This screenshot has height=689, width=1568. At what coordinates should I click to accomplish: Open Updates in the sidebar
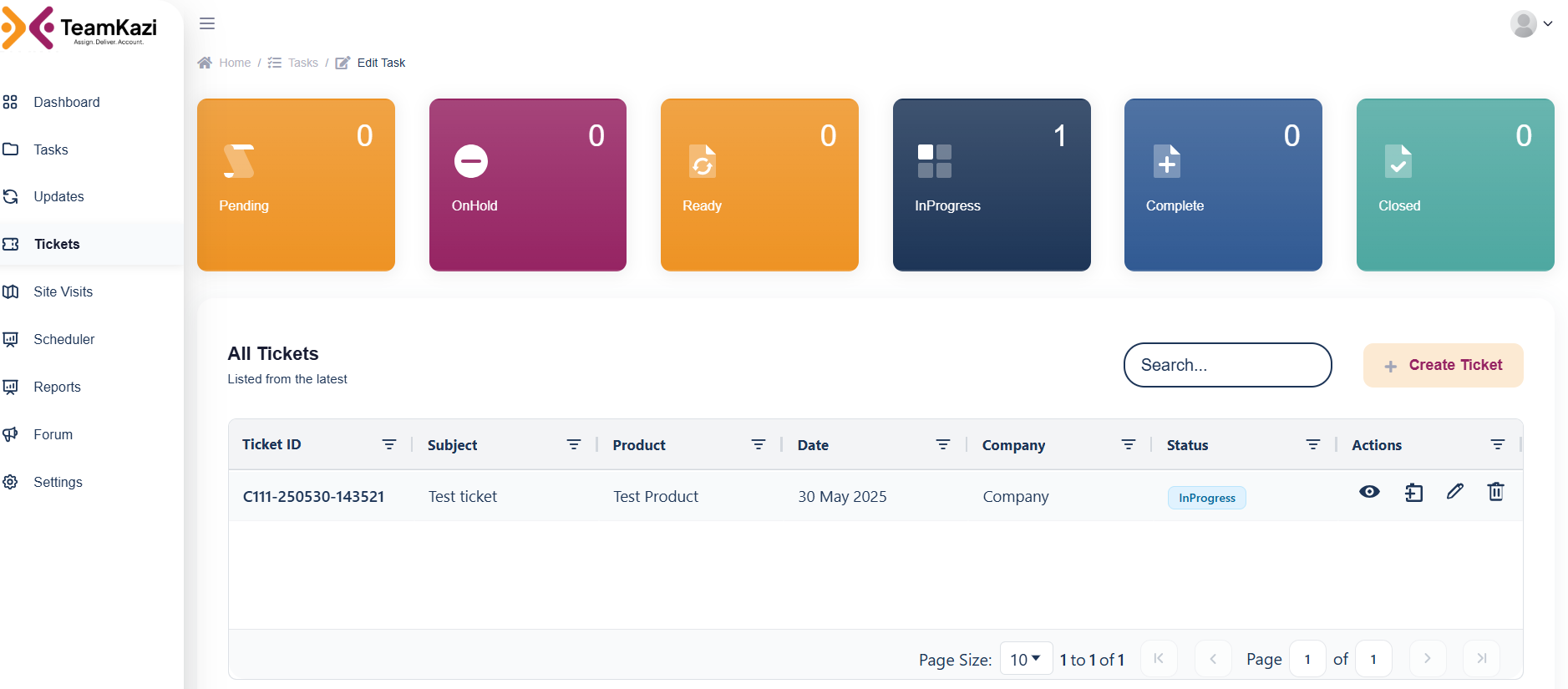point(58,196)
